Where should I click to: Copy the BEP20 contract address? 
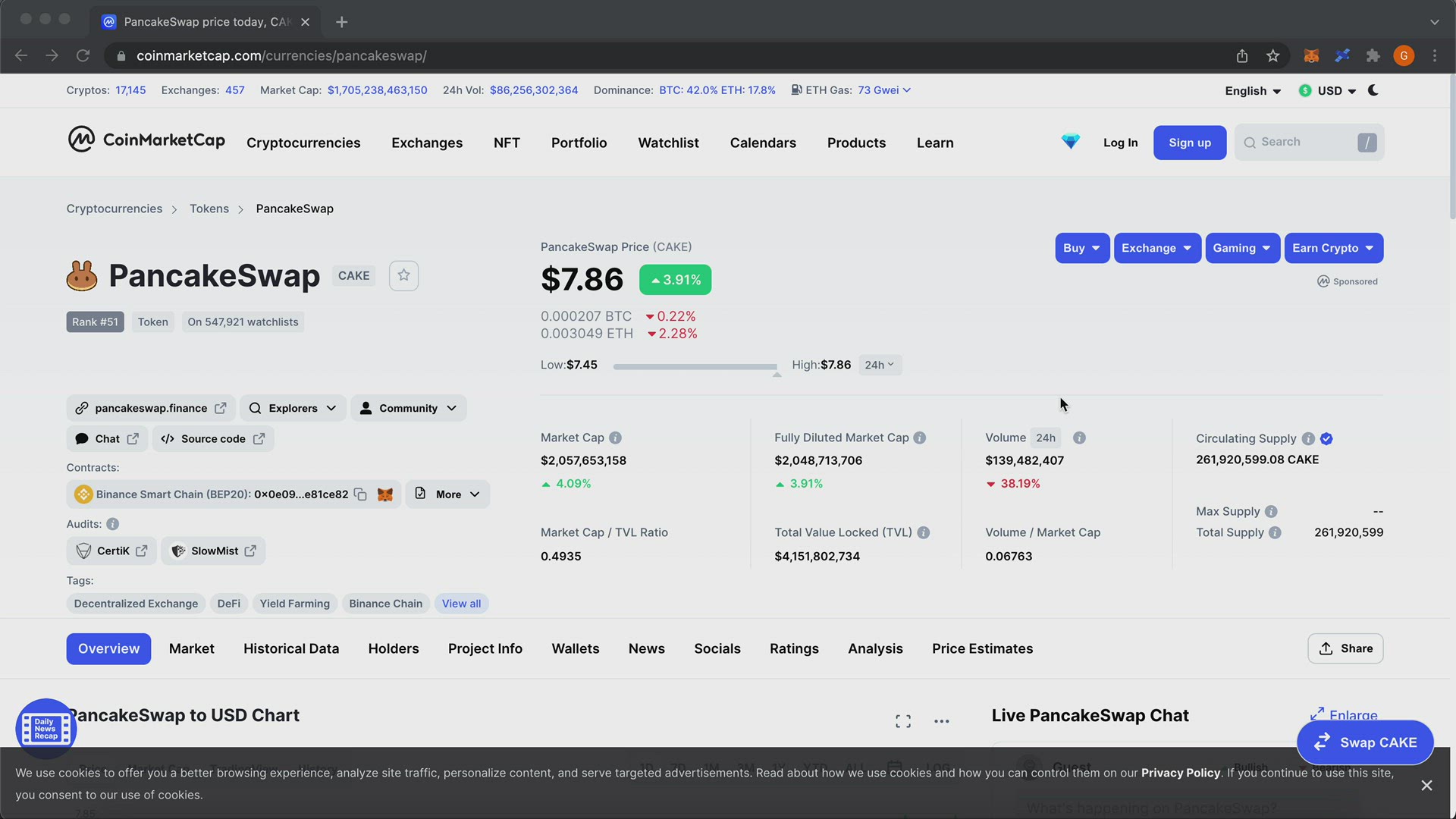(x=361, y=494)
